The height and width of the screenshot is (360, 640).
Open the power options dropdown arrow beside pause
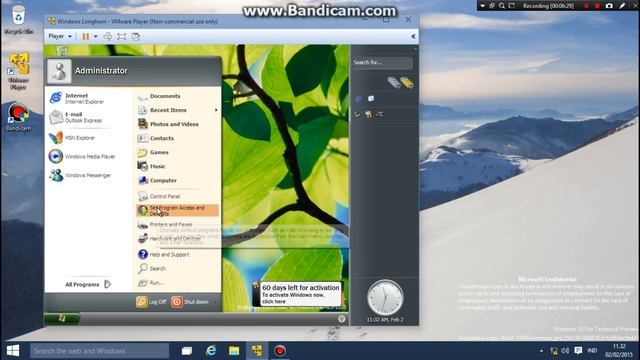point(96,36)
